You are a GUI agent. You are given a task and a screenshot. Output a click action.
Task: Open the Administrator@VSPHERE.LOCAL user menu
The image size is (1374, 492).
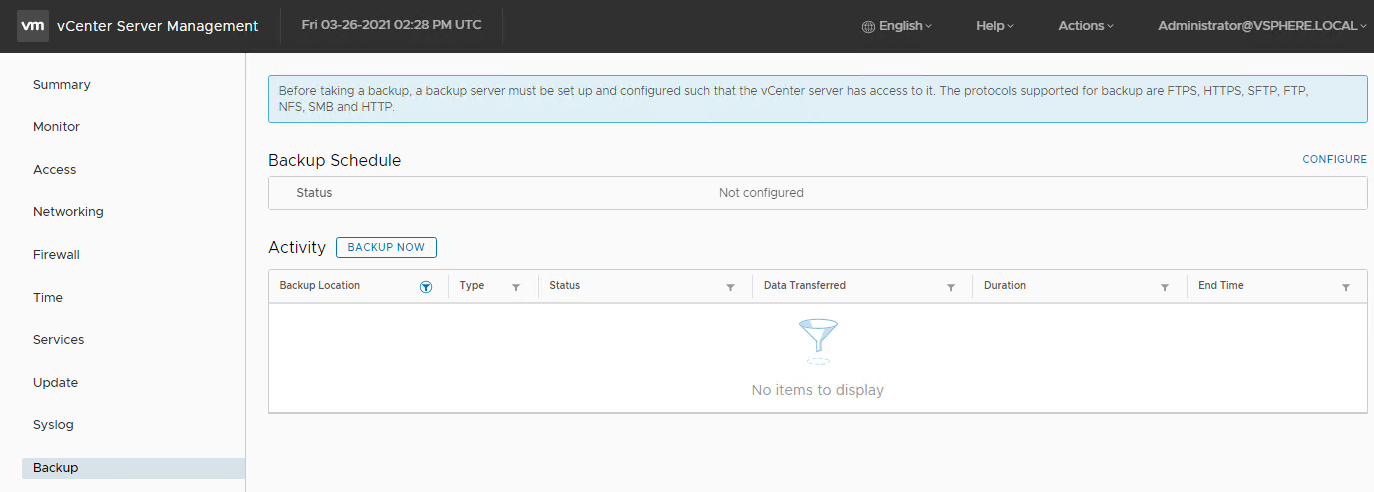1263,26
